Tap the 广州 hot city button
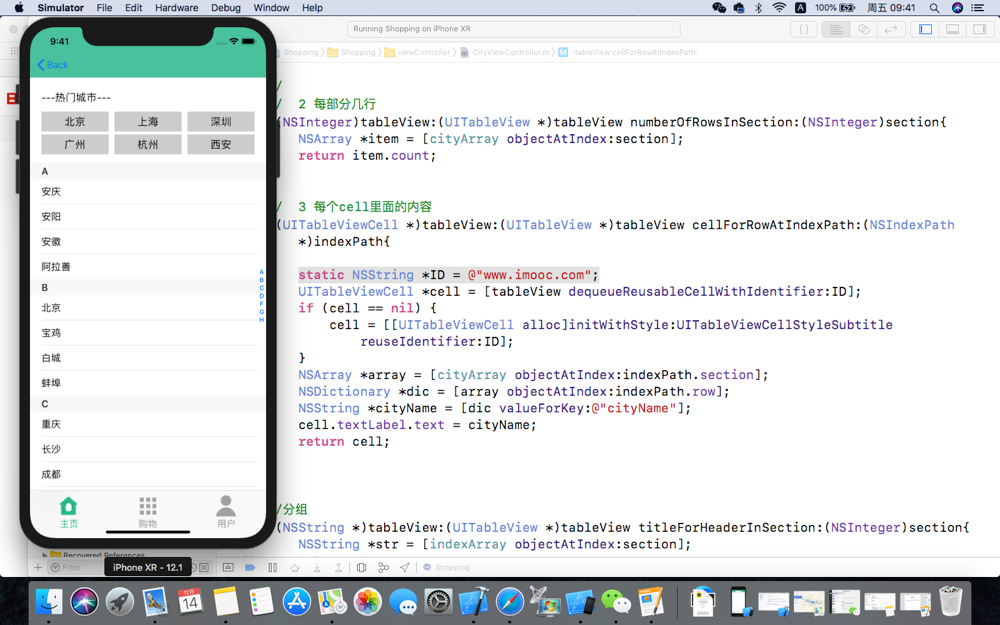Viewport: 1000px width, 625px height. click(75, 144)
